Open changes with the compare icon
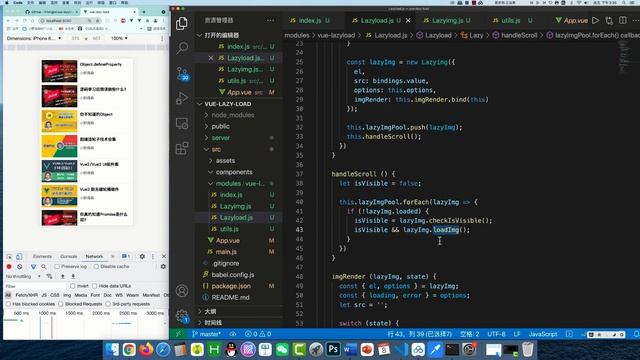Image resolution: width=640 pixels, height=360 pixels. pyautogui.click(x=609, y=20)
